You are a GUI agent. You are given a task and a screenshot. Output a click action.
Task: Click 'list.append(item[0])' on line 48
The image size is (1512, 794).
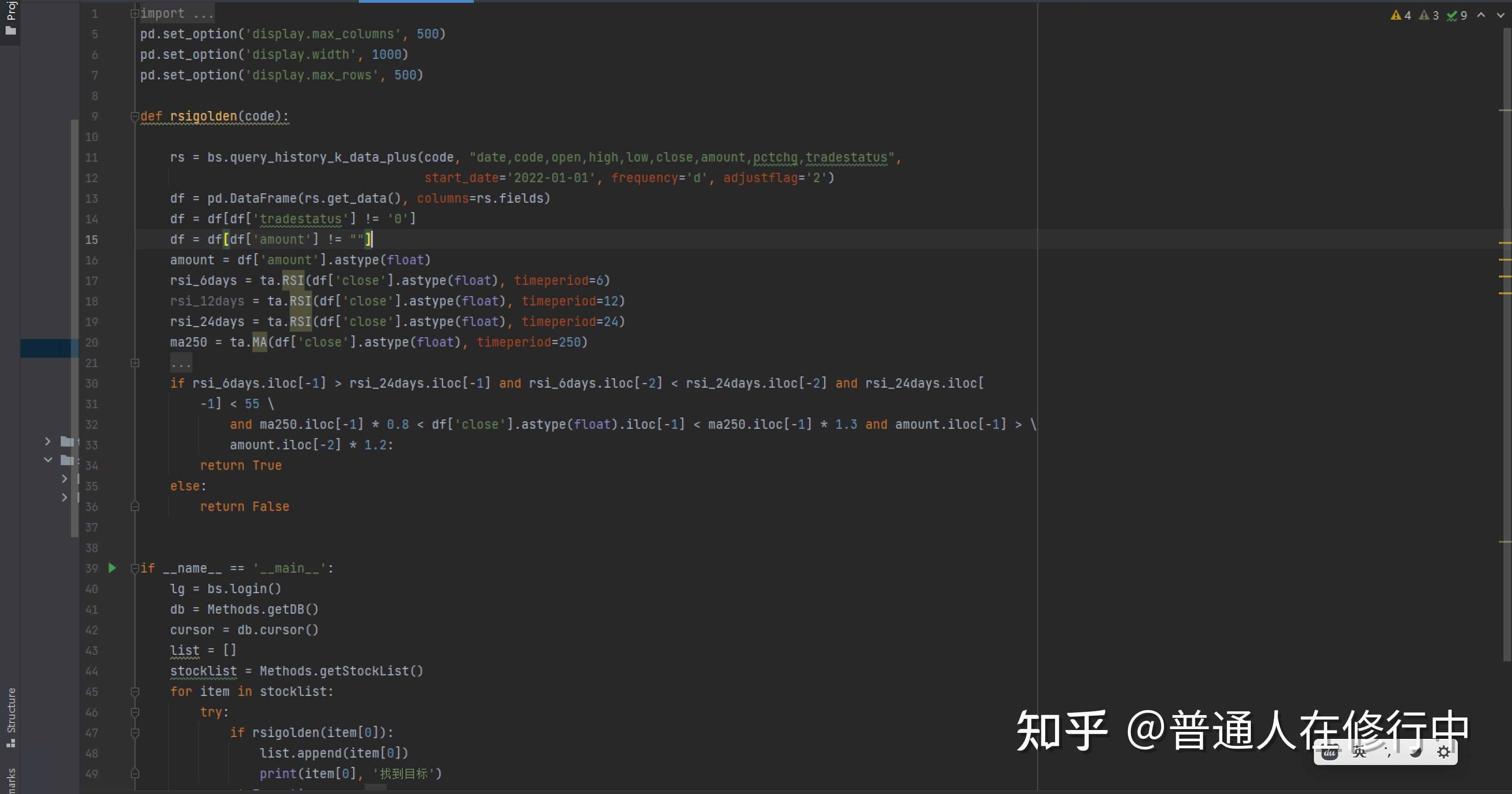pos(334,753)
